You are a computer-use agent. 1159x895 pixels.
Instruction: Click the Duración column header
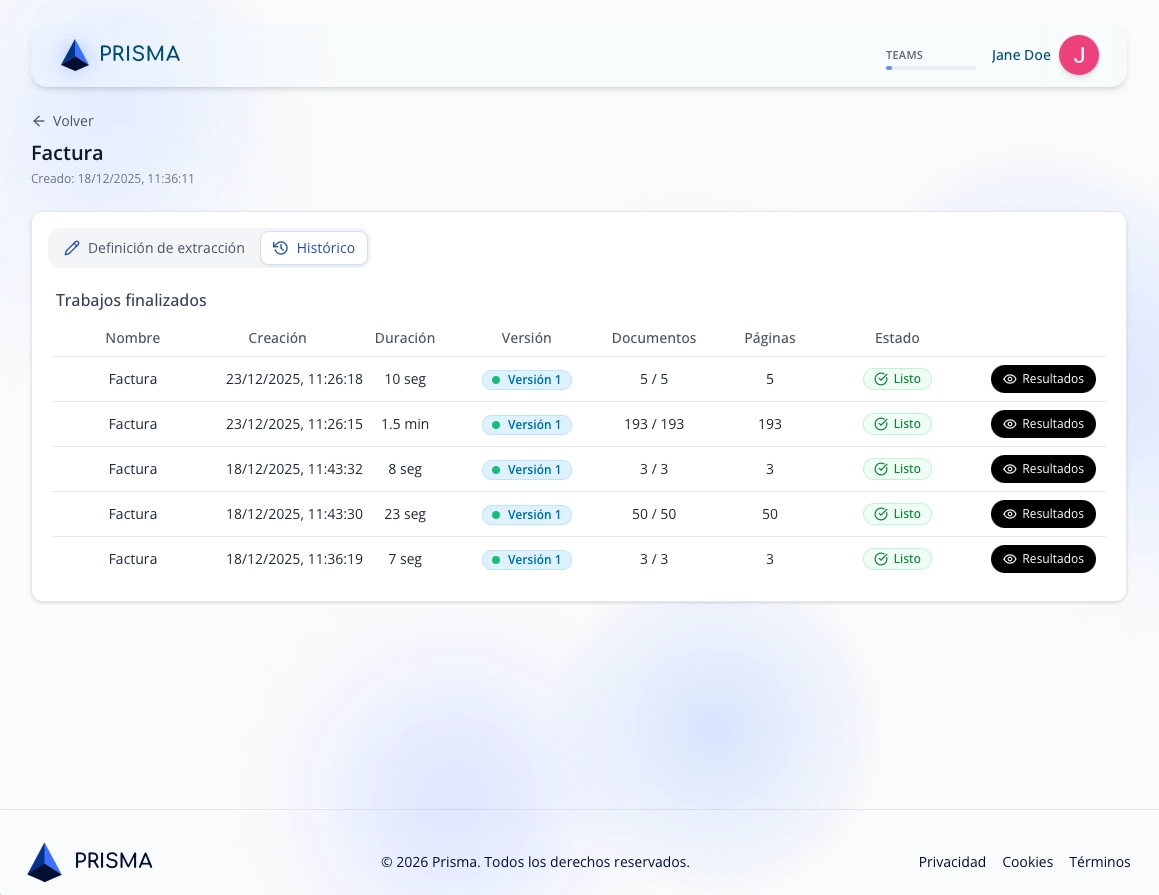405,338
